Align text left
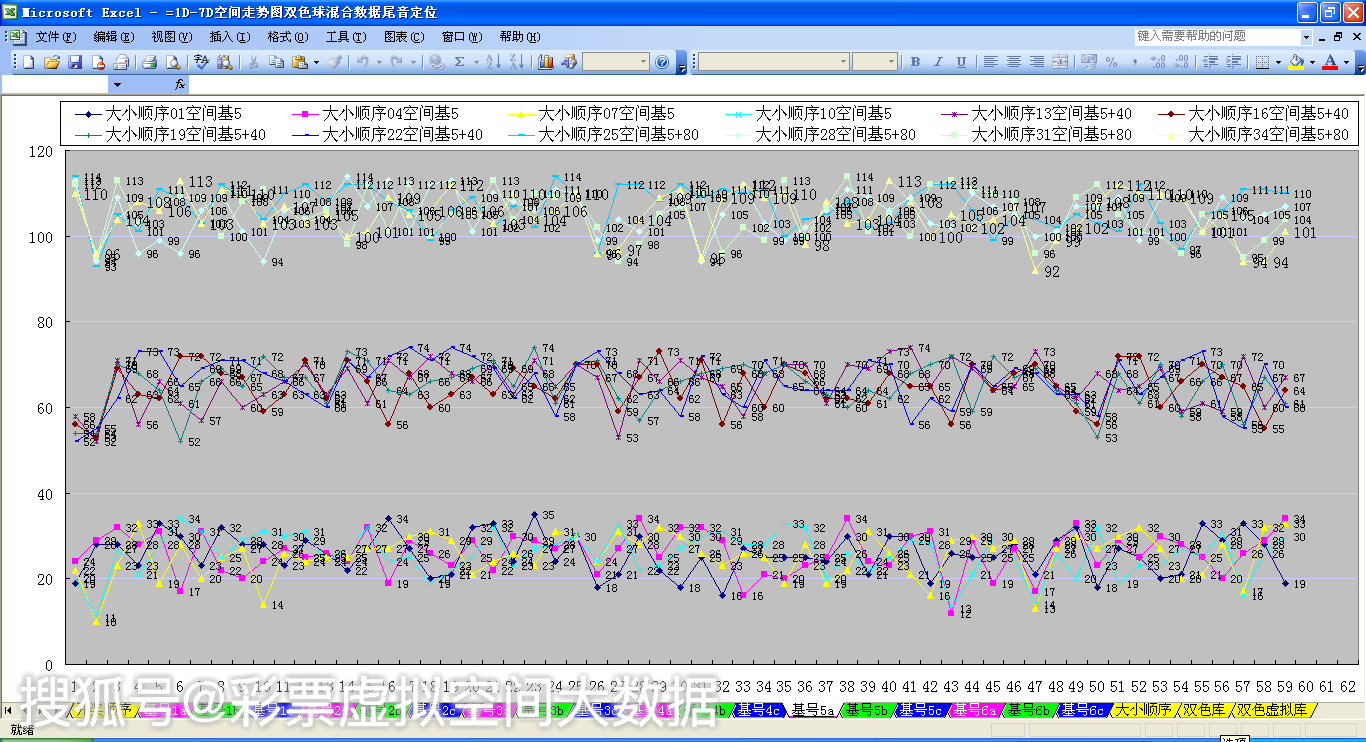1366x742 pixels. 990,61
